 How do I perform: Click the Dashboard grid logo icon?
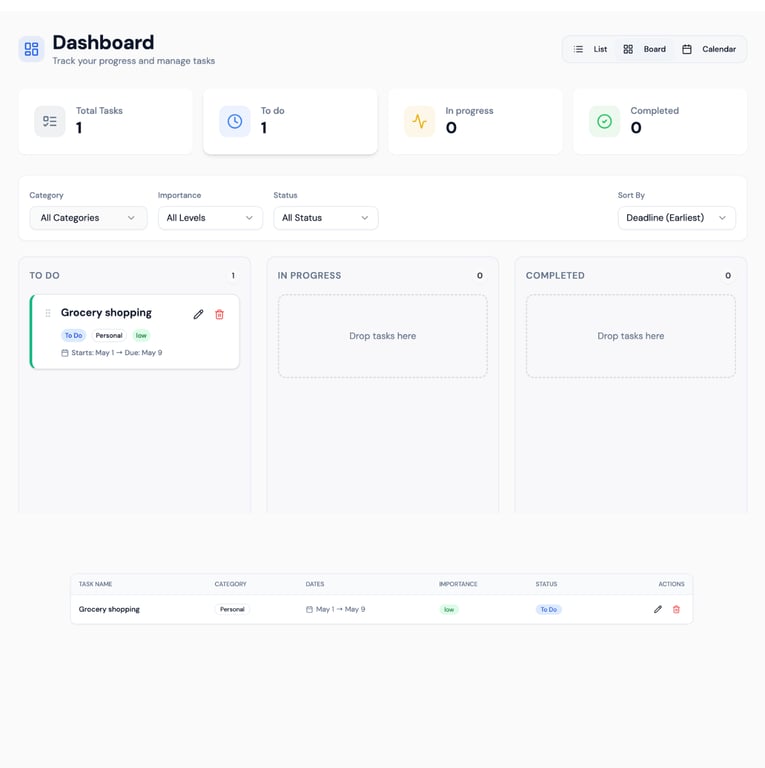pyautogui.click(x=31, y=49)
